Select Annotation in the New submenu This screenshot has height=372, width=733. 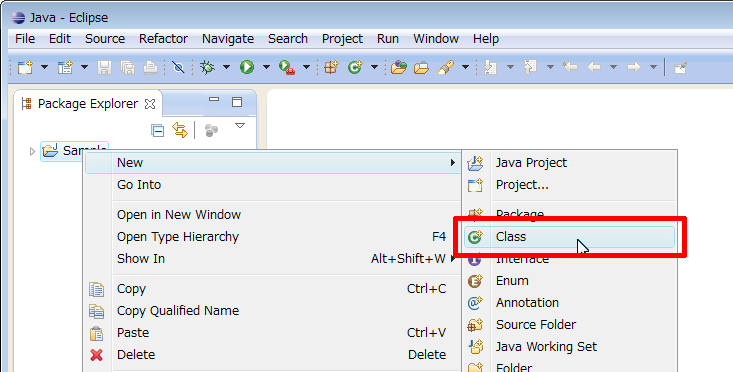click(569, 302)
